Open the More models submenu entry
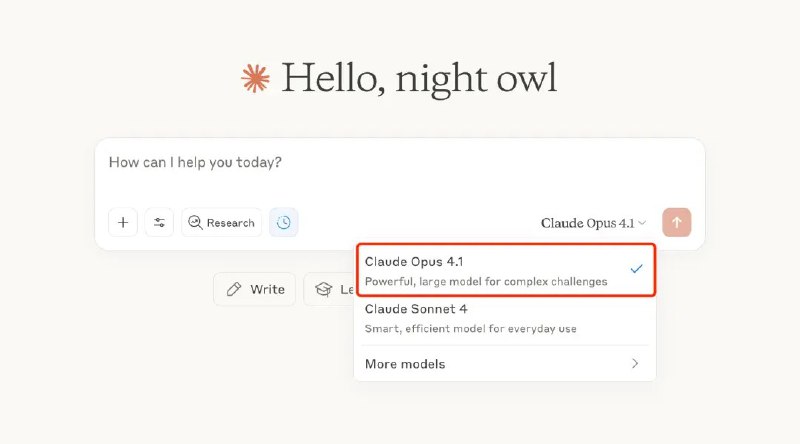Viewport: 800px width, 444px height. [x=405, y=364]
